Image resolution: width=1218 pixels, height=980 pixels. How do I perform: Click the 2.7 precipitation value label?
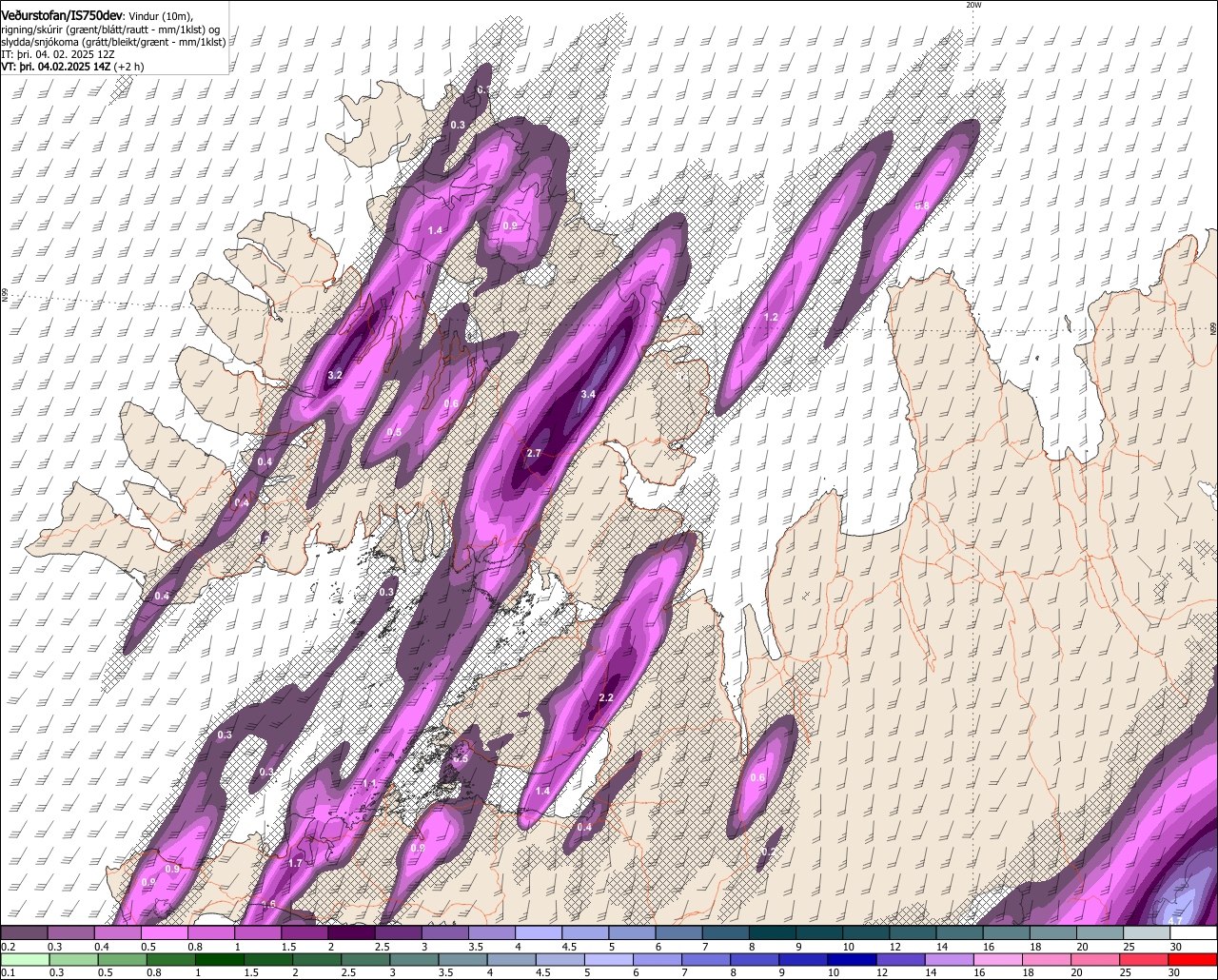[534, 453]
